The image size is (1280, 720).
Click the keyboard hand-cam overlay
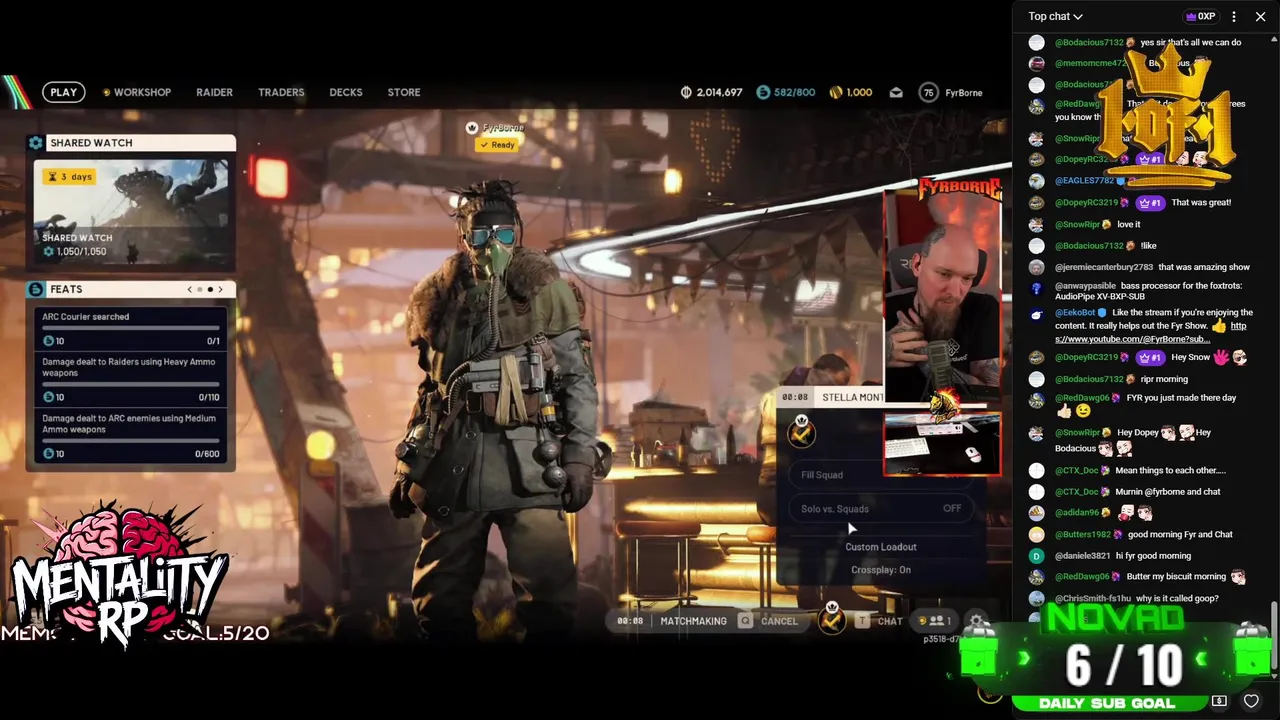[x=942, y=442]
